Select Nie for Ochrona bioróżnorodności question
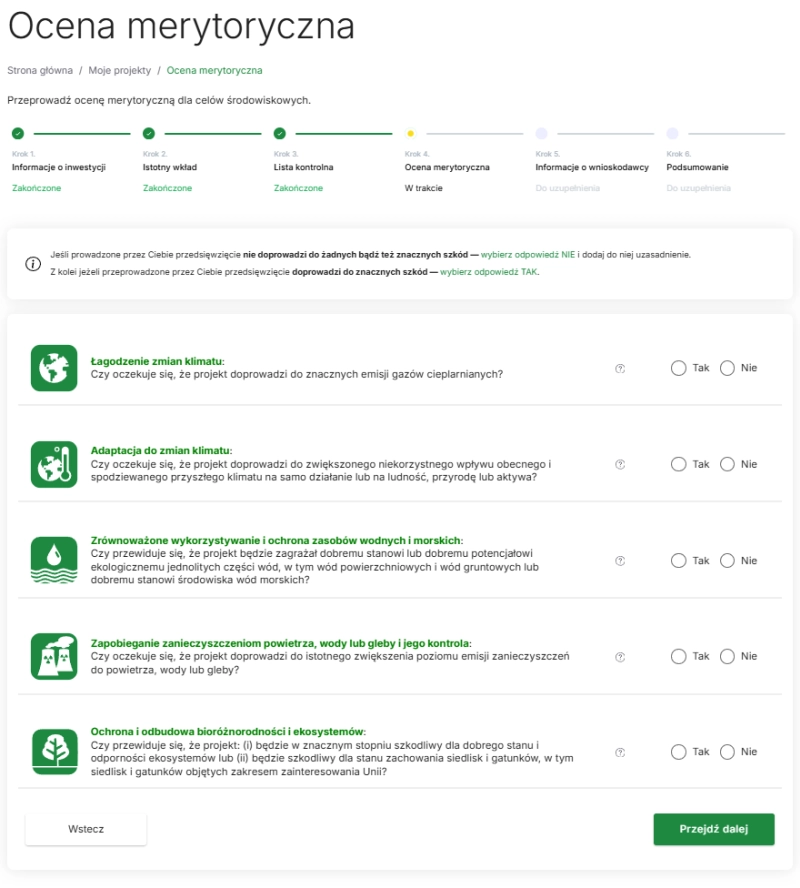The width and height of the screenshot is (800, 888). click(x=727, y=752)
